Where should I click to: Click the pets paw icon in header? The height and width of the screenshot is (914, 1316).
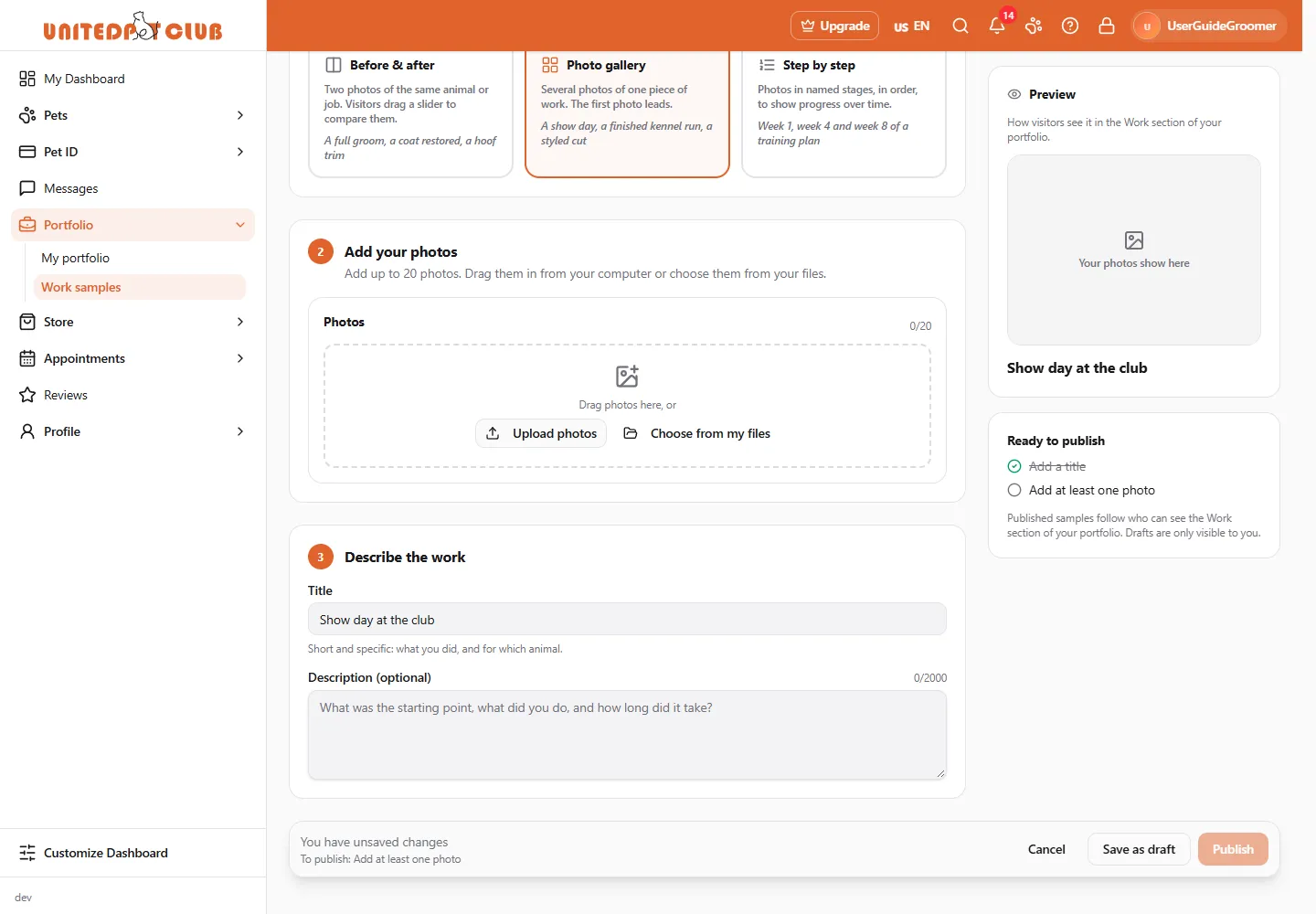pos(1034,26)
